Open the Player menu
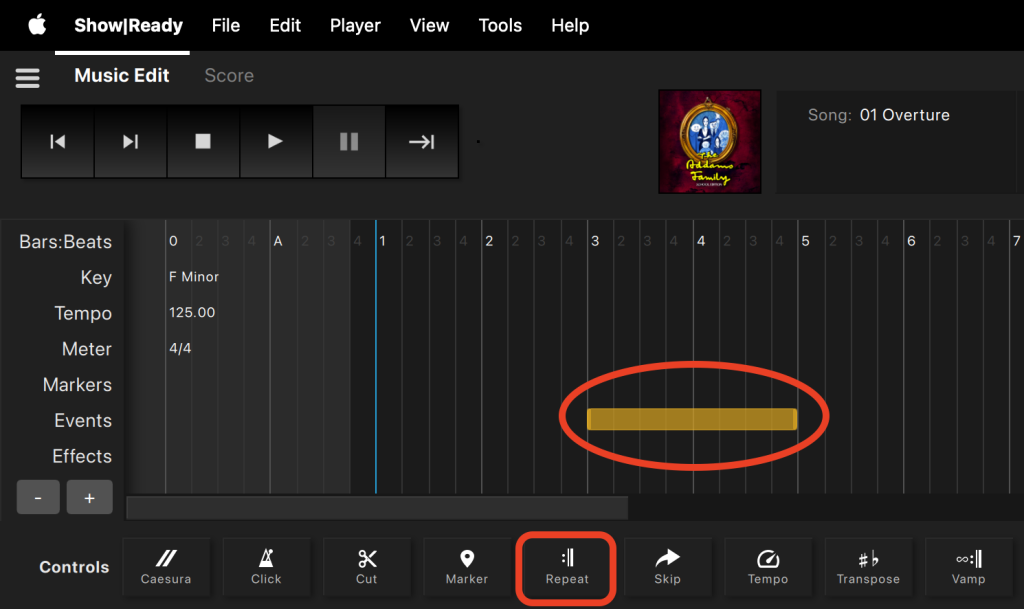Image resolution: width=1024 pixels, height=609 pixels. [355, 25]
